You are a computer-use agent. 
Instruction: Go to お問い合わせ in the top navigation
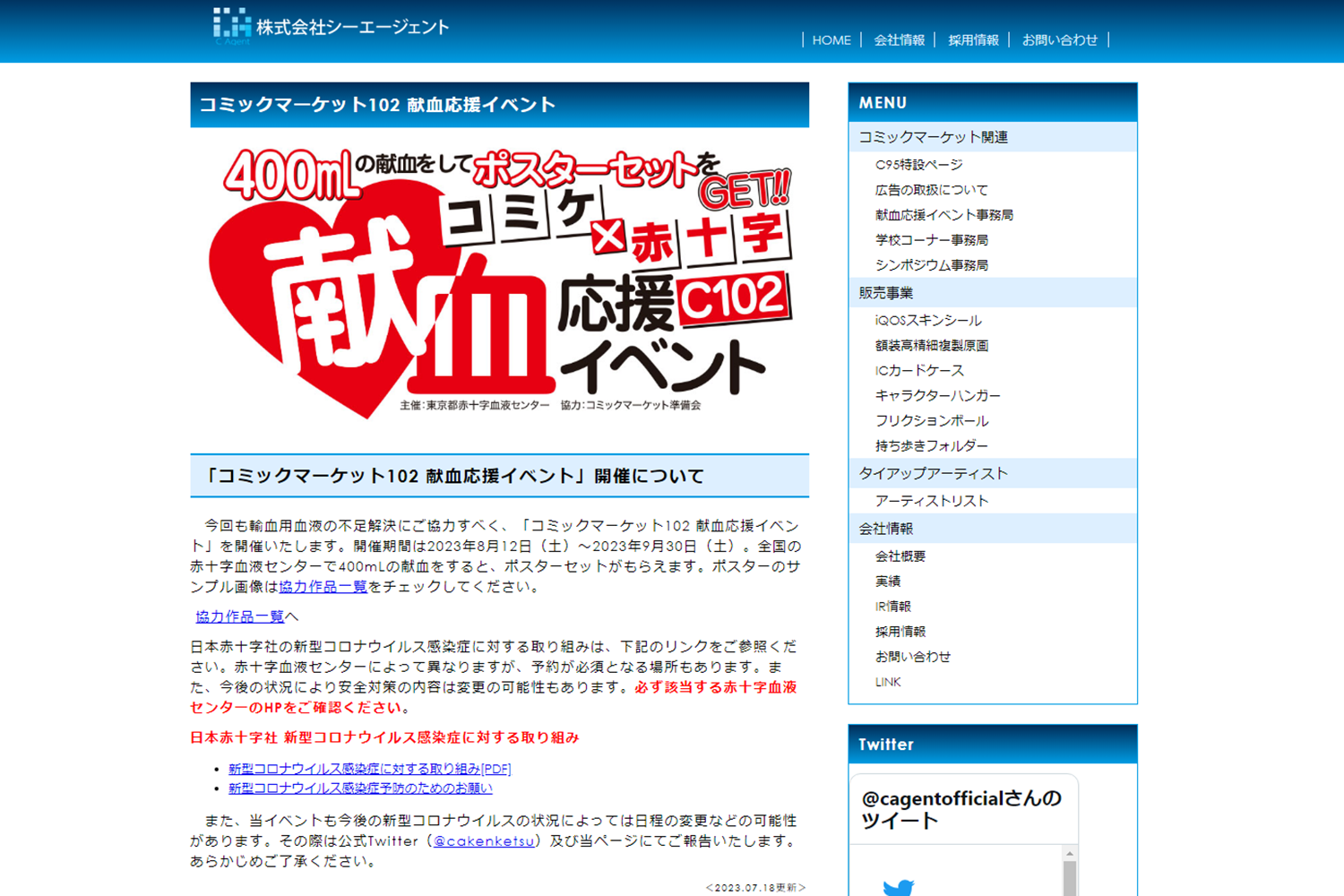click(1059, 40)
